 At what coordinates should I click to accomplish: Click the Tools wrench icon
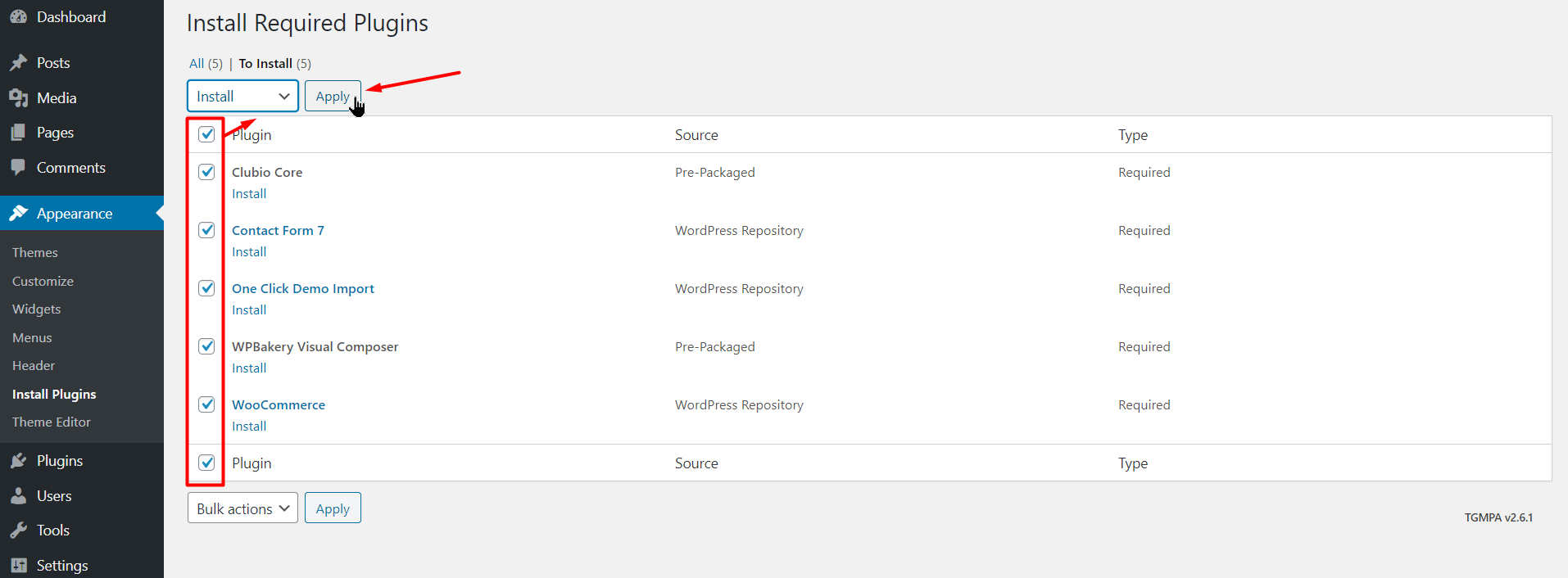18,531
